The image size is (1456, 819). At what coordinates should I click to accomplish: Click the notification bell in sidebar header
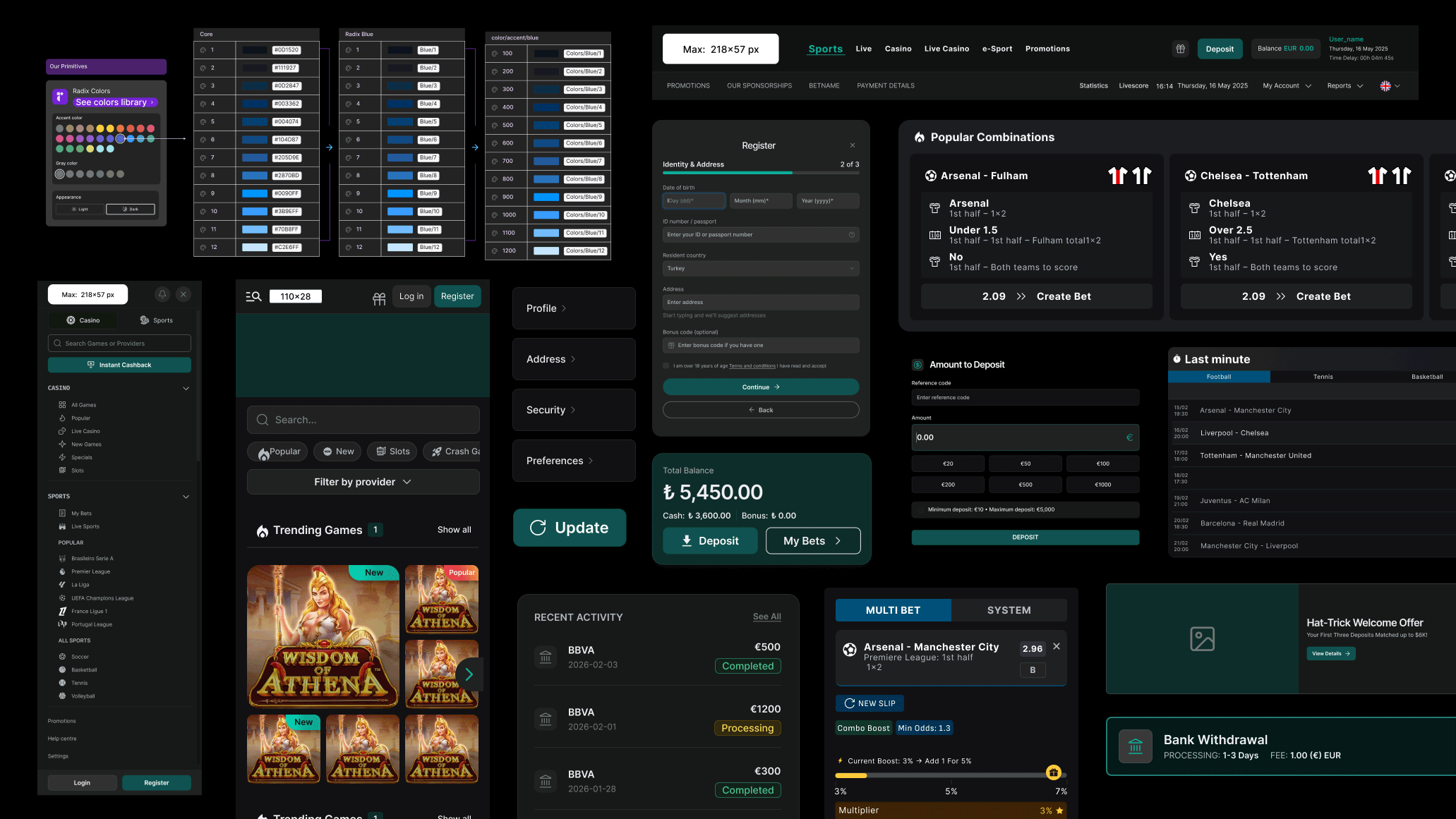pyautogui.click(x=162, y=294)
